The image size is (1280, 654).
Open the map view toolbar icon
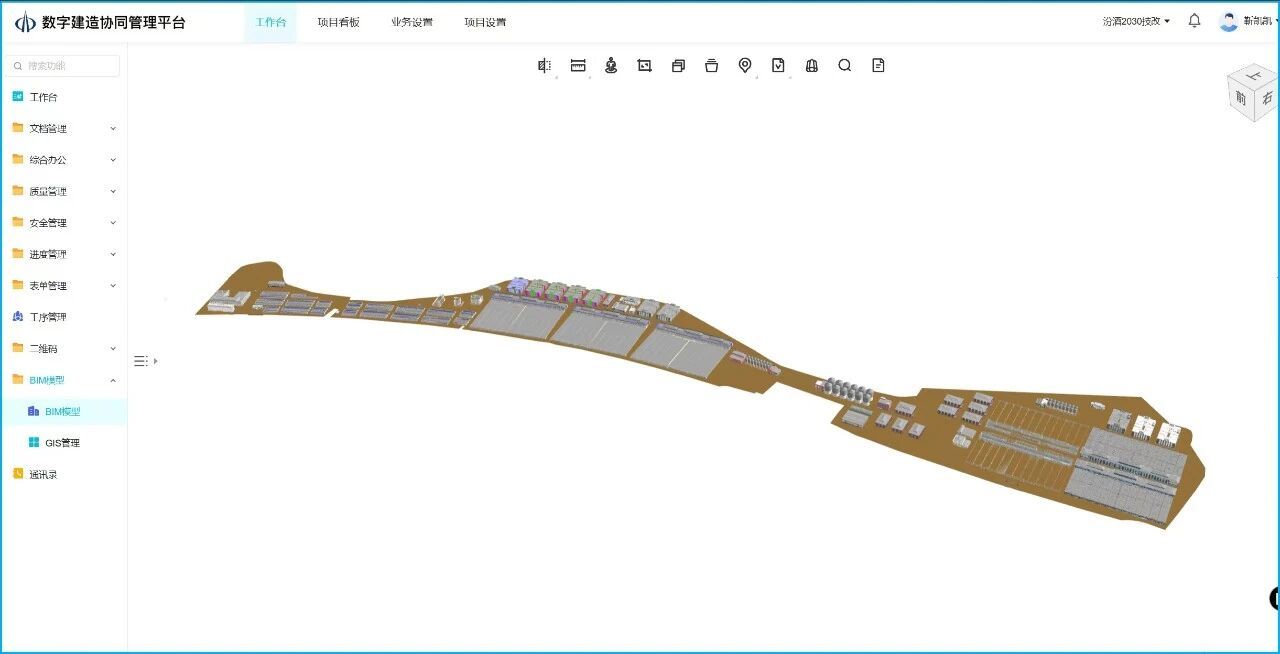point(812,65)
